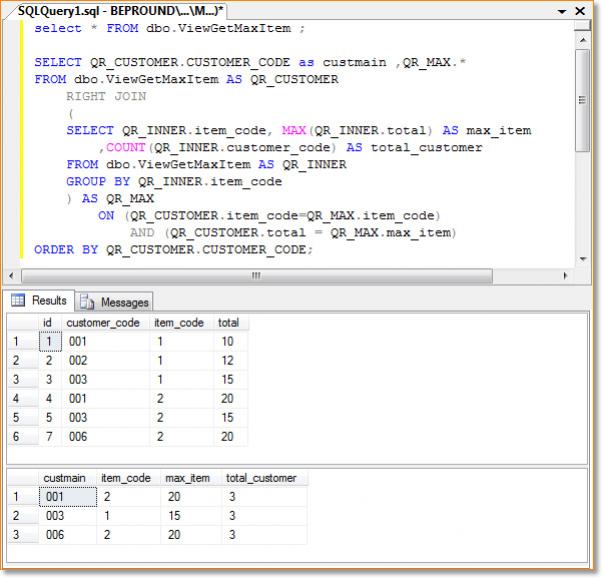This screenshot has width=603, height=579.
Task: Click the total_customer column header
Action: click(261, 478)
